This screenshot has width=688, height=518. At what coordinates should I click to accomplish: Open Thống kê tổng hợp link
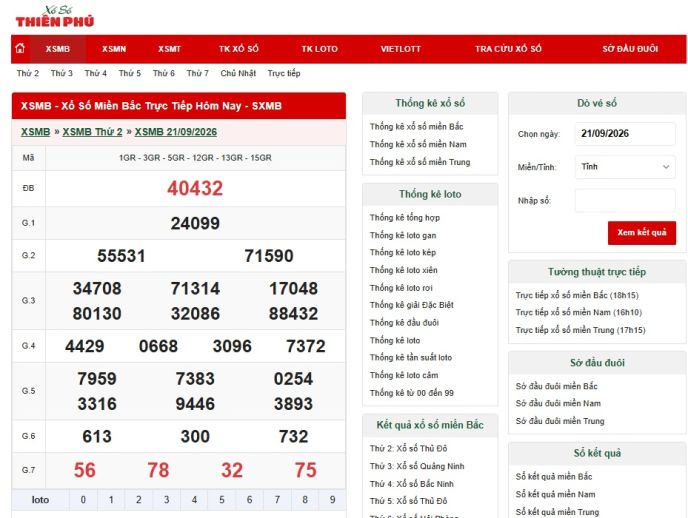pos(405,218)
